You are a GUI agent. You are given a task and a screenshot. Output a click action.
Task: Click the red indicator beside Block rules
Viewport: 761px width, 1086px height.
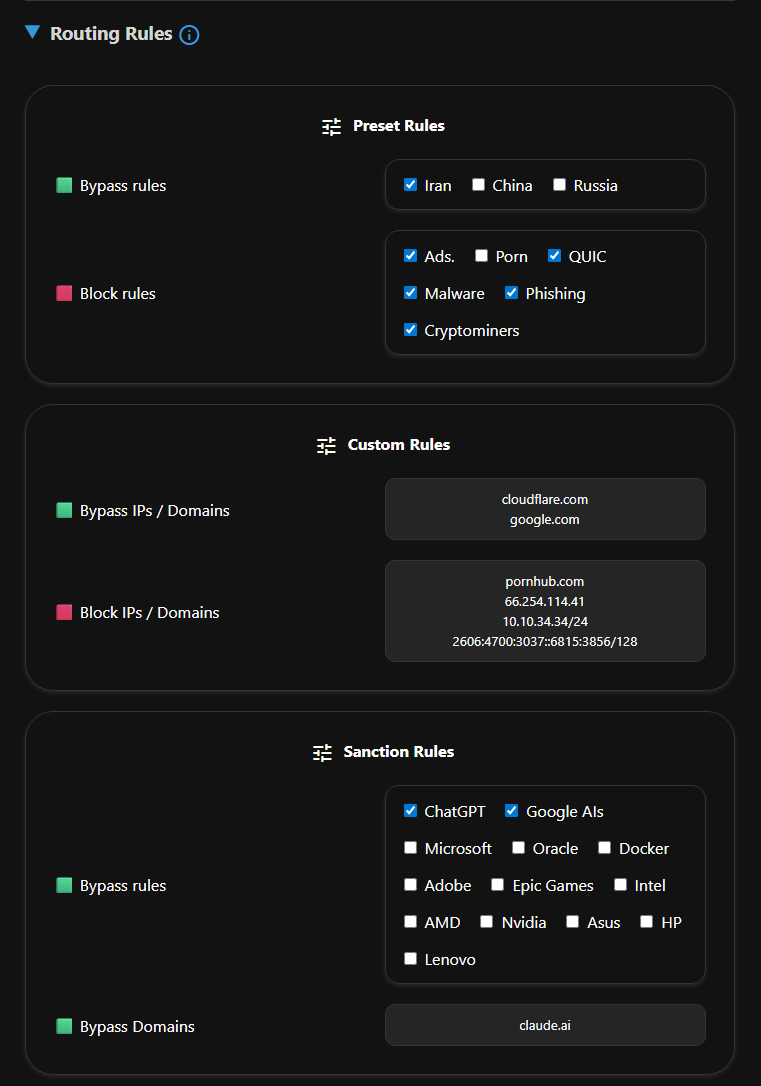coord(64,293)
